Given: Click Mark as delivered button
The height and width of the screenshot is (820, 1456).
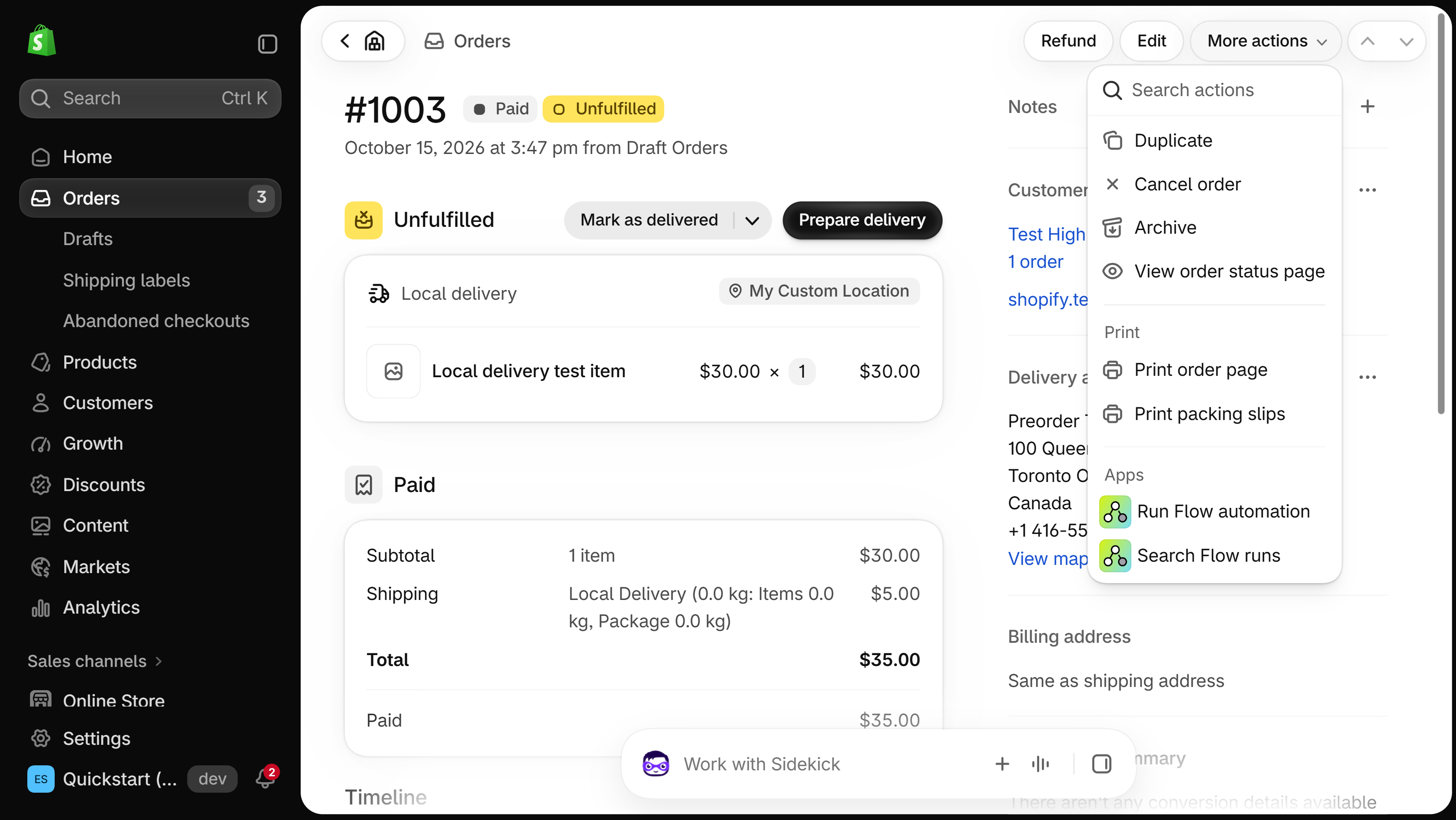Looking at the screenshot, I should (649, 220).
